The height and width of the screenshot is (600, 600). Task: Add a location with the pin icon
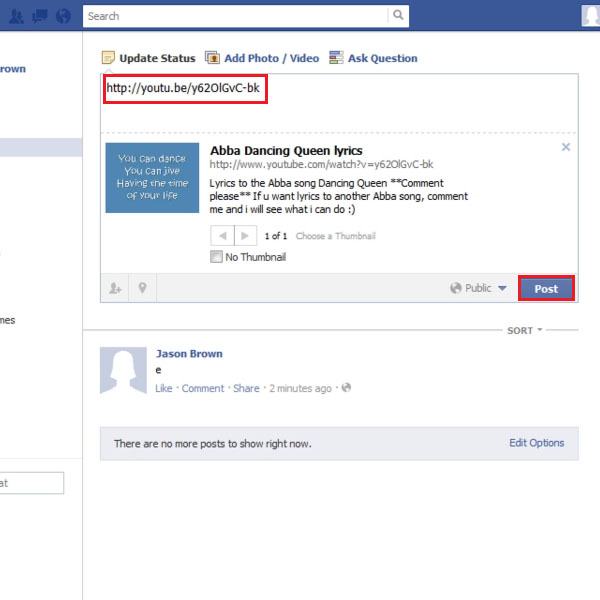pos(142,288)
